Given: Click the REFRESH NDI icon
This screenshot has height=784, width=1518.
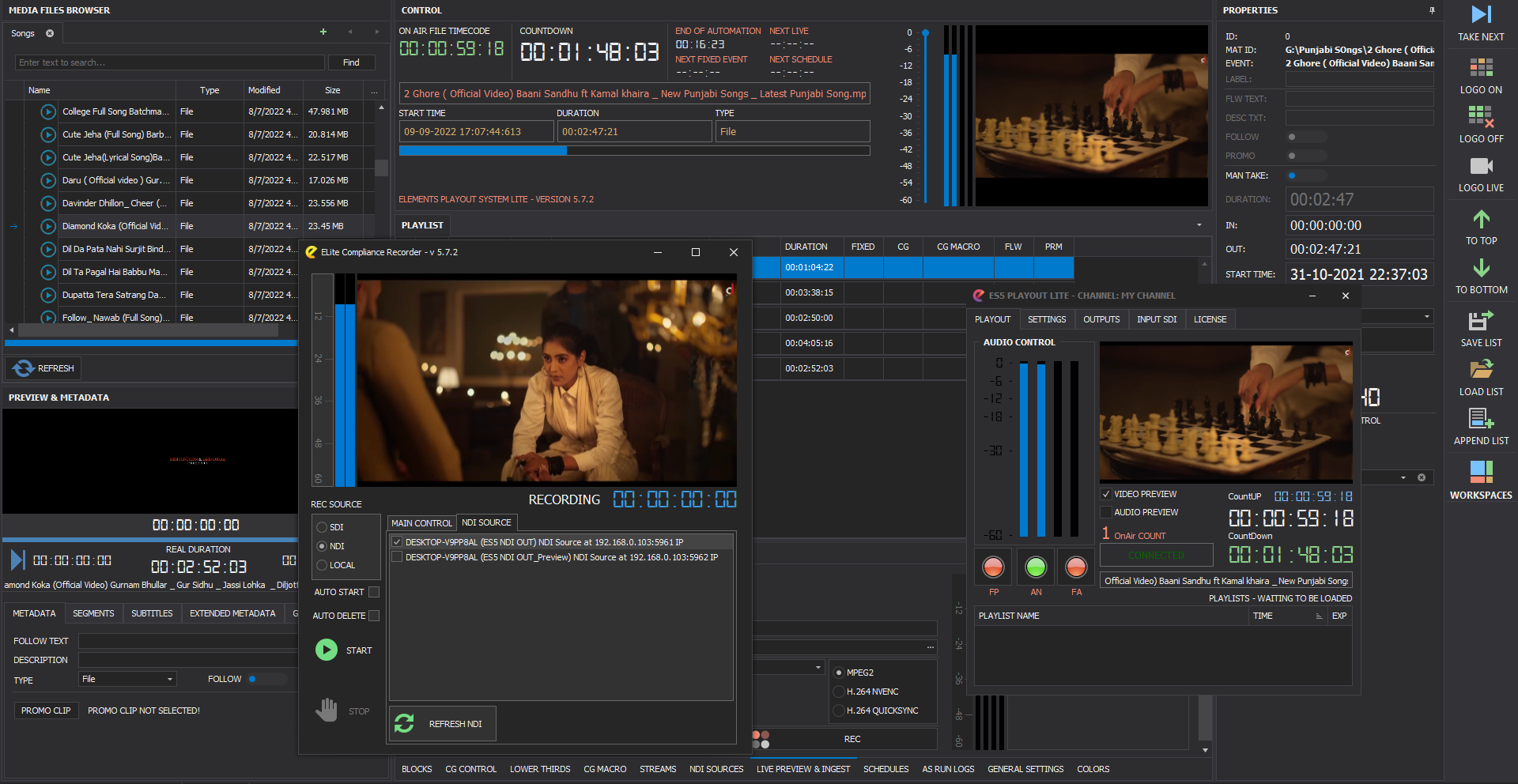Looking at the screenshot, I should (404, 723).
